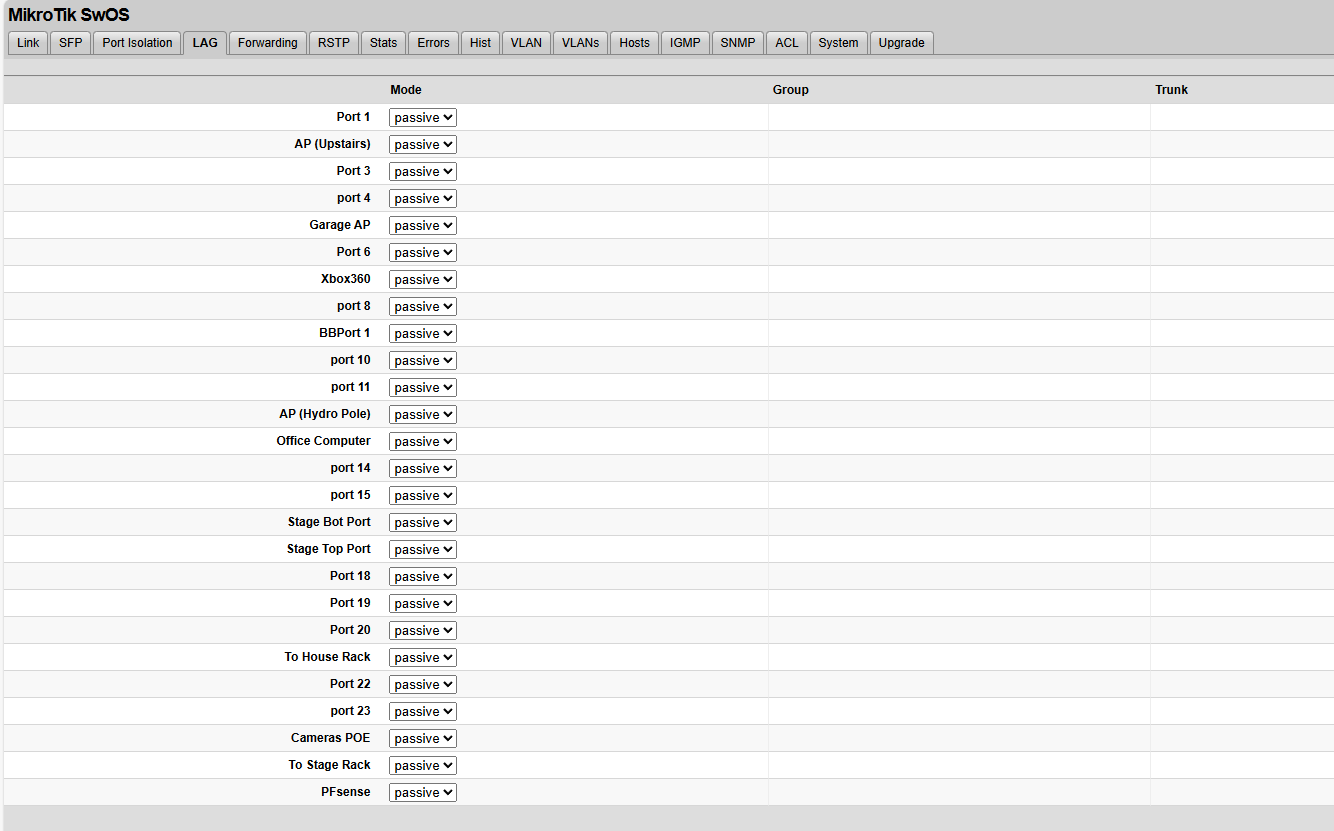Select the RSTP tab

point(334,43)
